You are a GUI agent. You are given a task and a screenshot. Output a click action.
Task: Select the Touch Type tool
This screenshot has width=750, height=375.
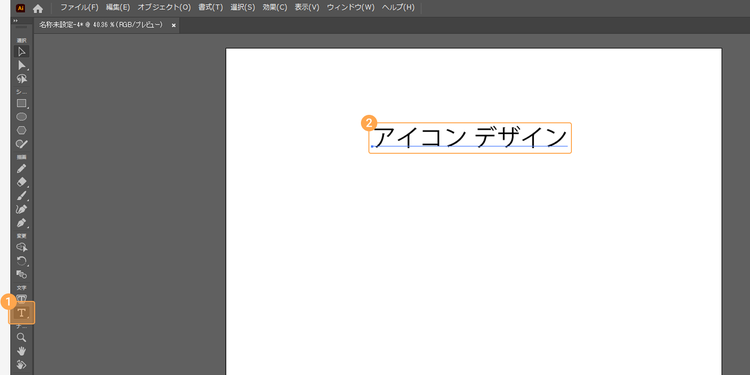coord(22,298)
